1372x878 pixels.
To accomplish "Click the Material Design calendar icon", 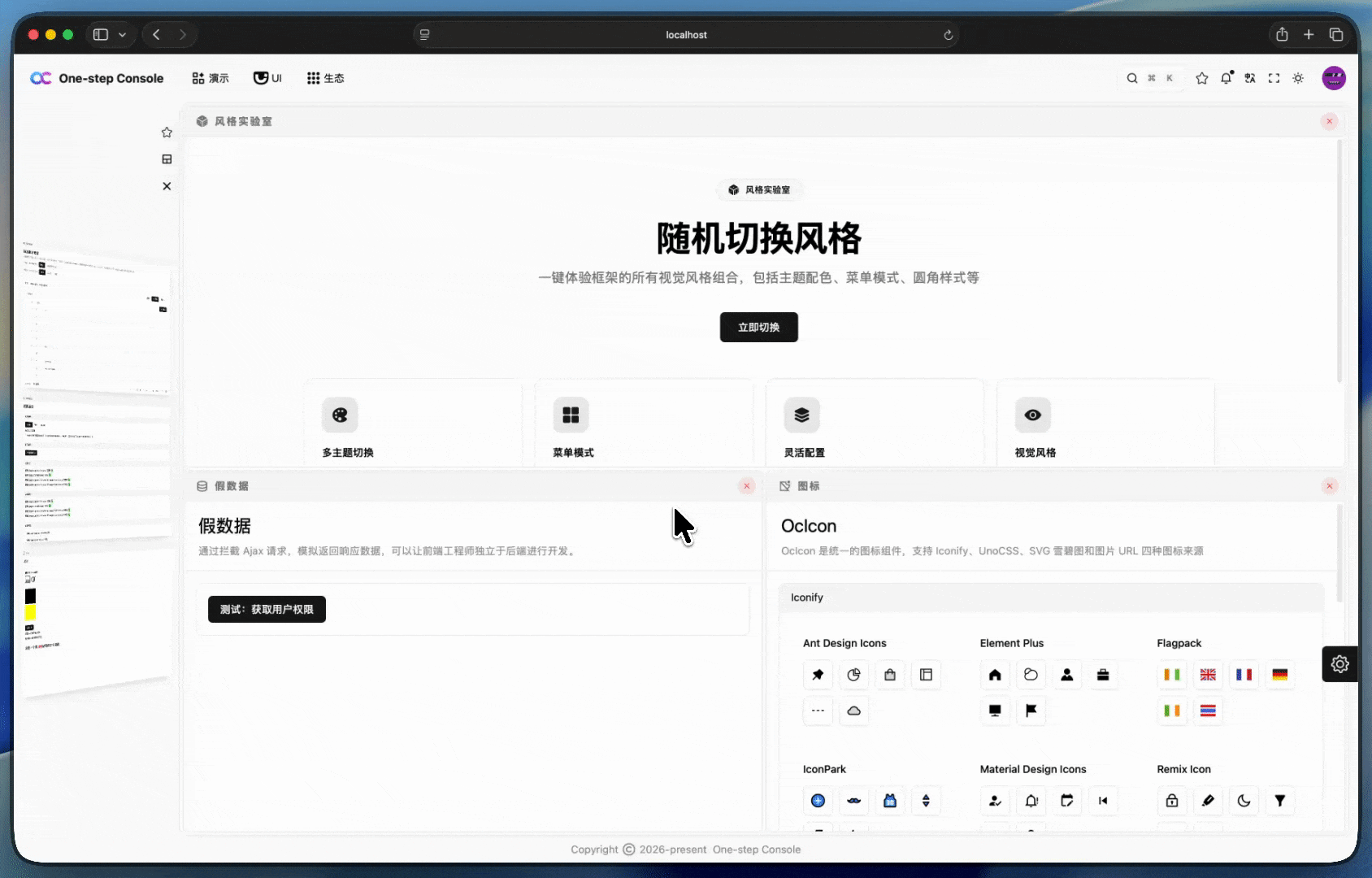I will click(1067, 801).
